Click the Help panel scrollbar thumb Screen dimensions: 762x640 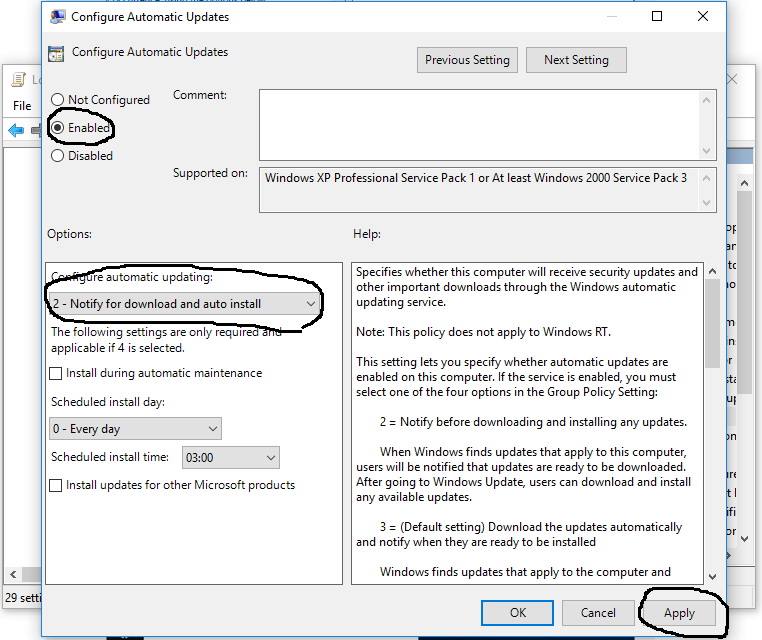click(712, 325)
